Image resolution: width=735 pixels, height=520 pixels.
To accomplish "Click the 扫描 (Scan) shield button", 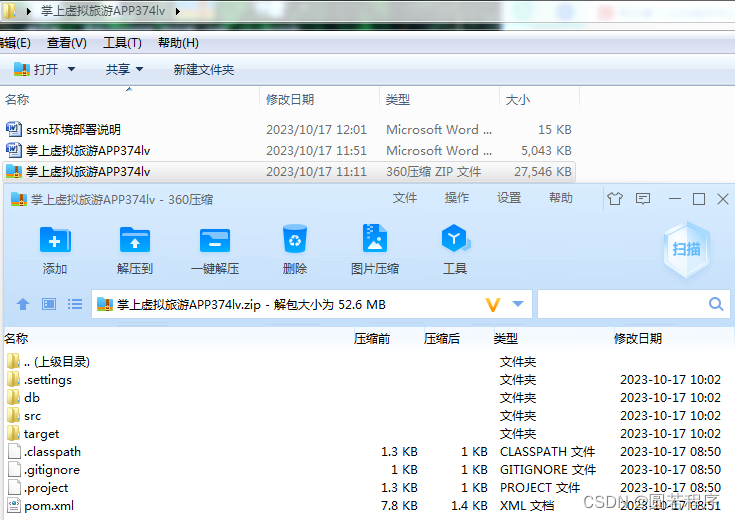I will (x=687, y=249).
